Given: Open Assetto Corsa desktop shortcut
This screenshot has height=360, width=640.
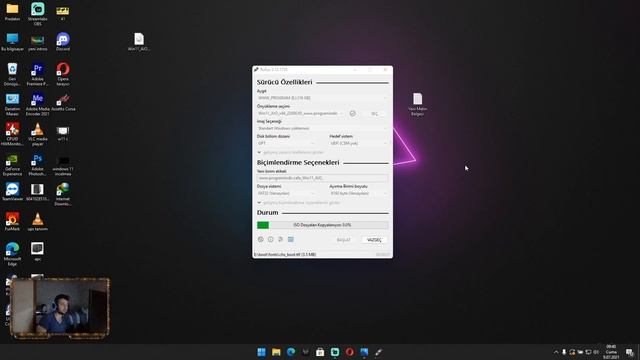Looking at the screenshot, I should pos(63,102).
